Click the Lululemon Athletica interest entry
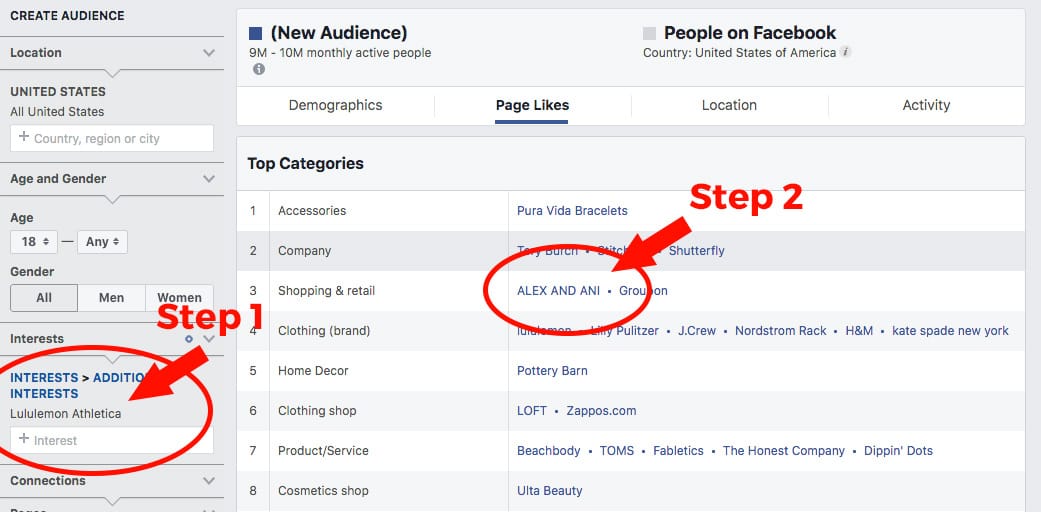 point(66,414)
